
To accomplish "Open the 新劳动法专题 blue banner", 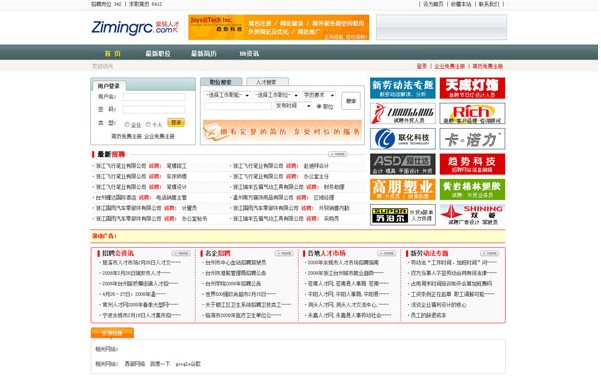I will [x=402, y=88].
